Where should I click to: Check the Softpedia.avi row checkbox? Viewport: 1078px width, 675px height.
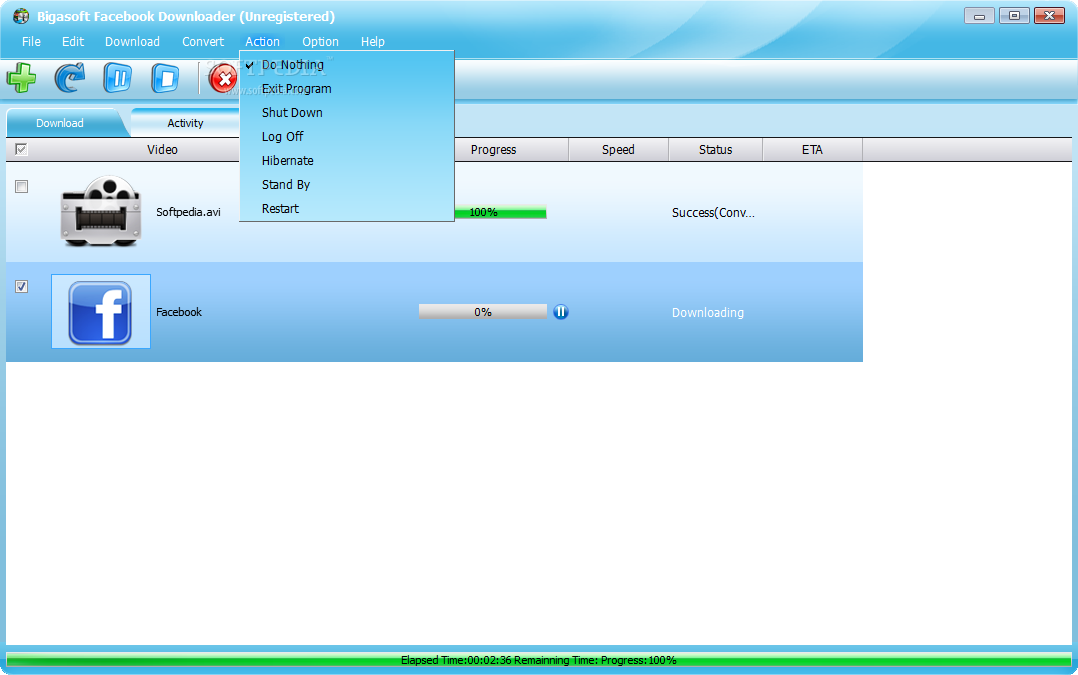pos(21,187)
